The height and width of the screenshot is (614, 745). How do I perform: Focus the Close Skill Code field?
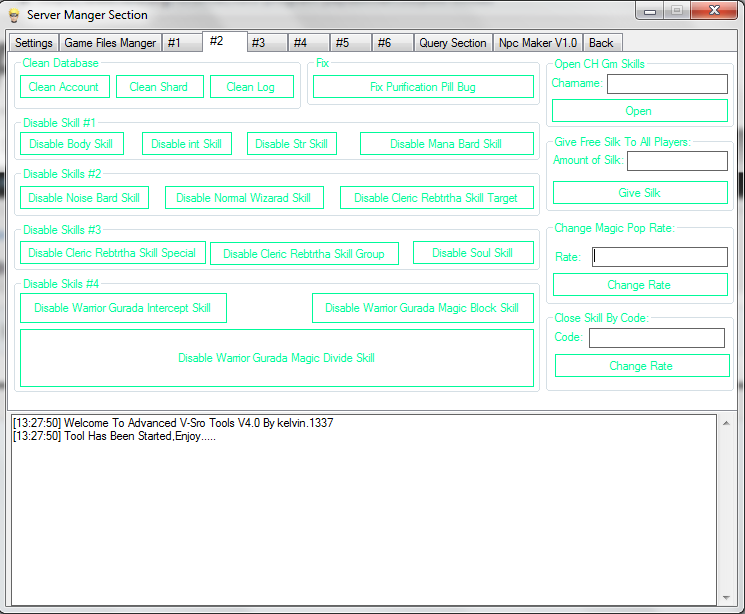click(x=657, y=338)
